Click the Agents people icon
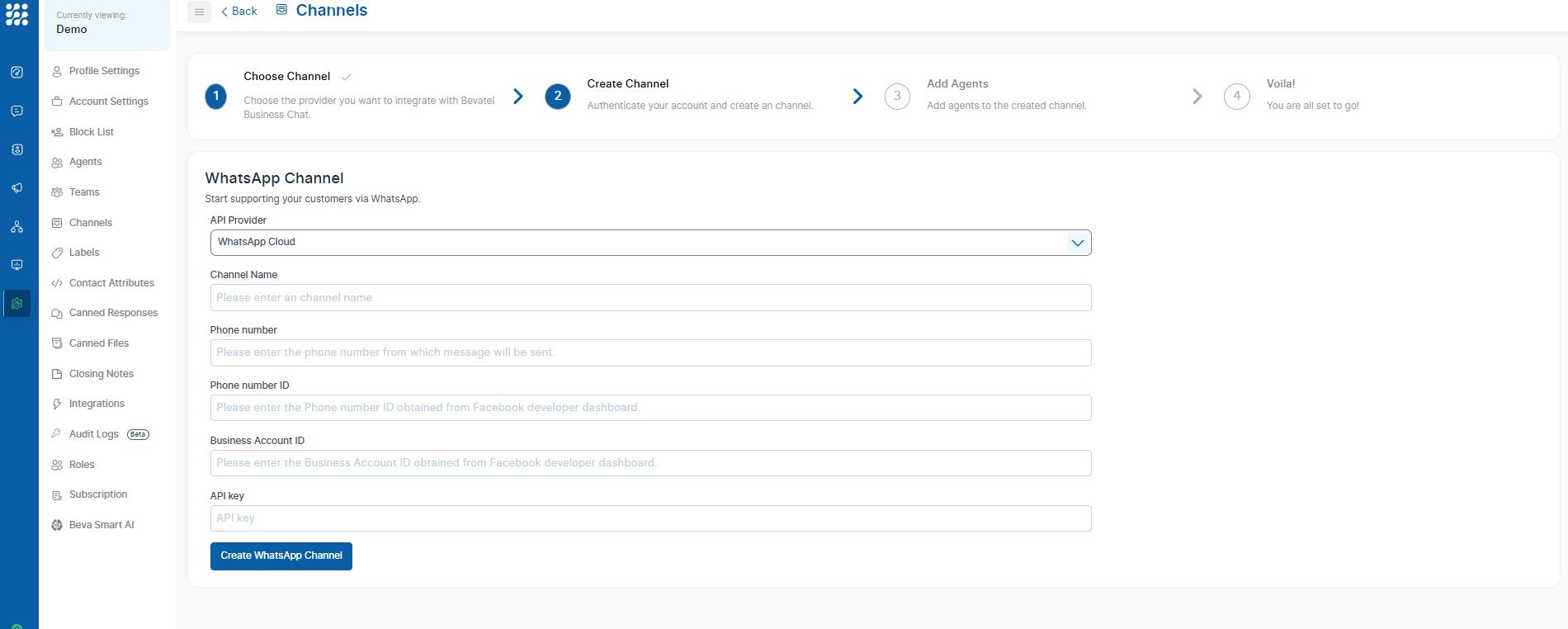 click(57, 163)
